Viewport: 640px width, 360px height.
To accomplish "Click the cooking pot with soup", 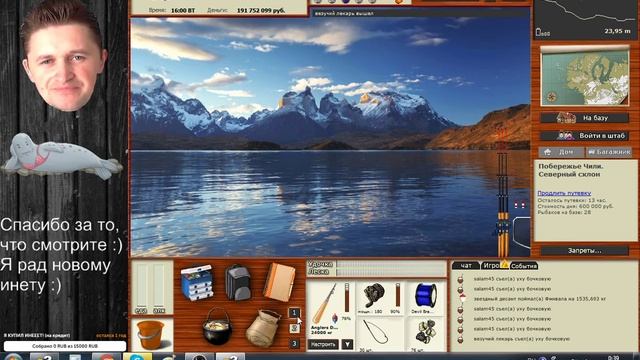I will tap(217, 327).
